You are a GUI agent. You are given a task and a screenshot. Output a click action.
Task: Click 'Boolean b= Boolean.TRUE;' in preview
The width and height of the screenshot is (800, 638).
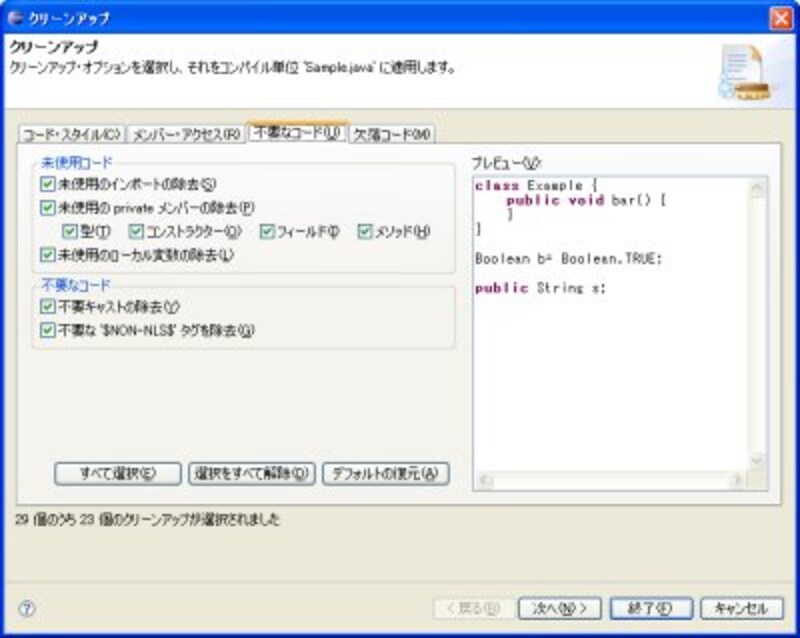pyautogui.click(x=568, y=259)
